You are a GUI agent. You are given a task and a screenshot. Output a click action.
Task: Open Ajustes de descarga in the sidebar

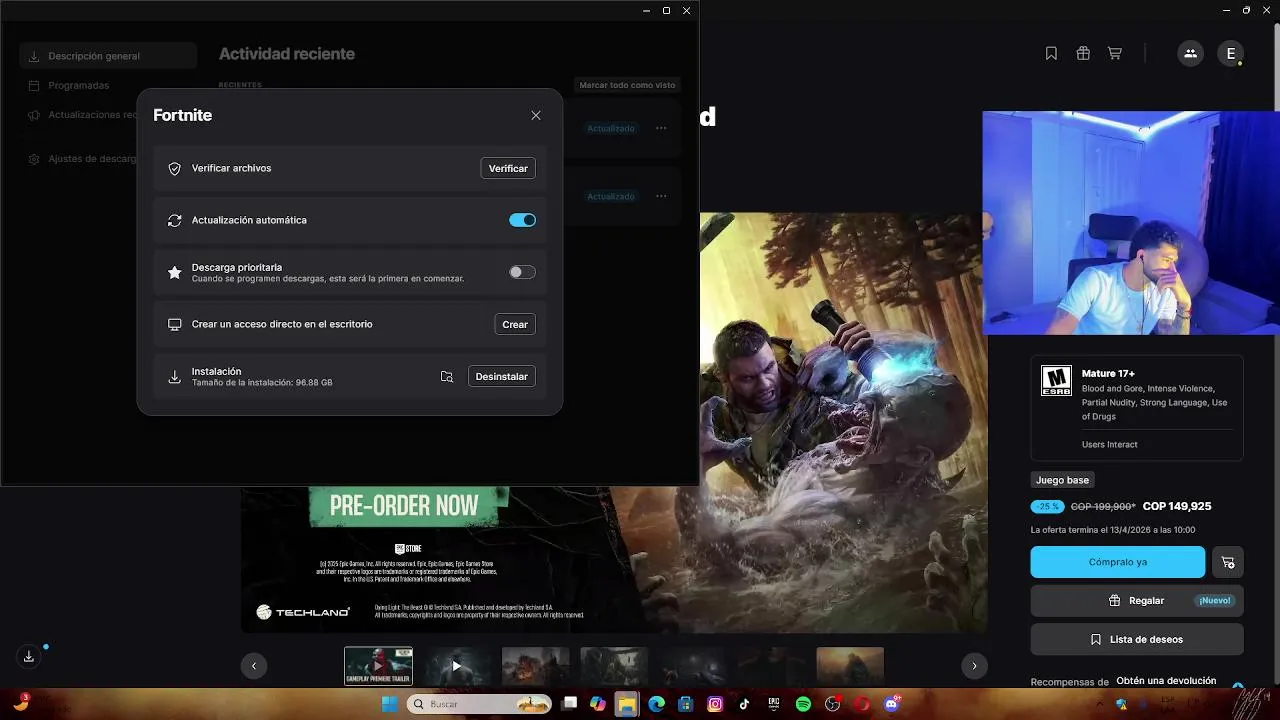80,159
